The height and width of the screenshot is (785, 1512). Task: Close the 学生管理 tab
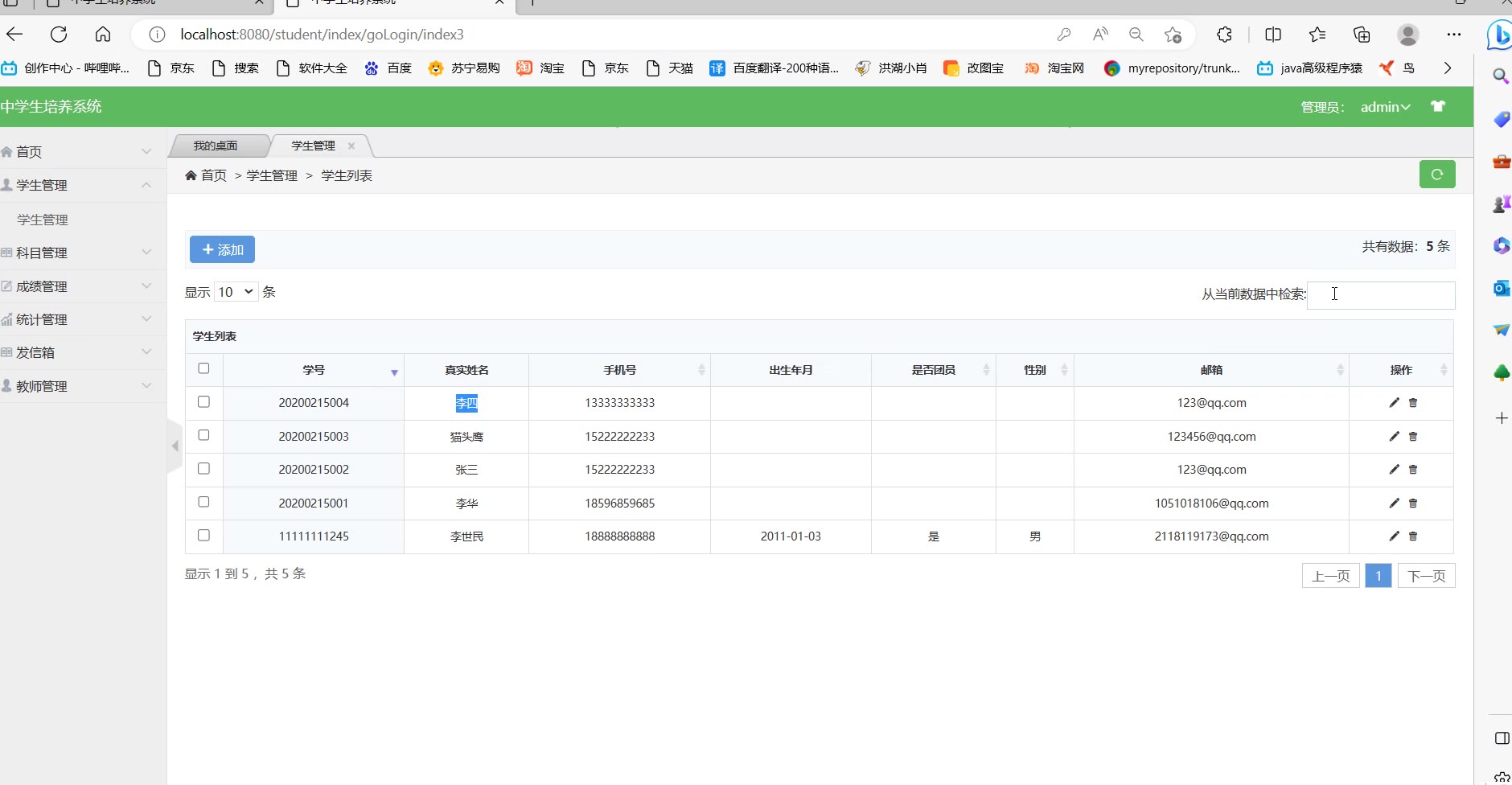tap(351, 146)
